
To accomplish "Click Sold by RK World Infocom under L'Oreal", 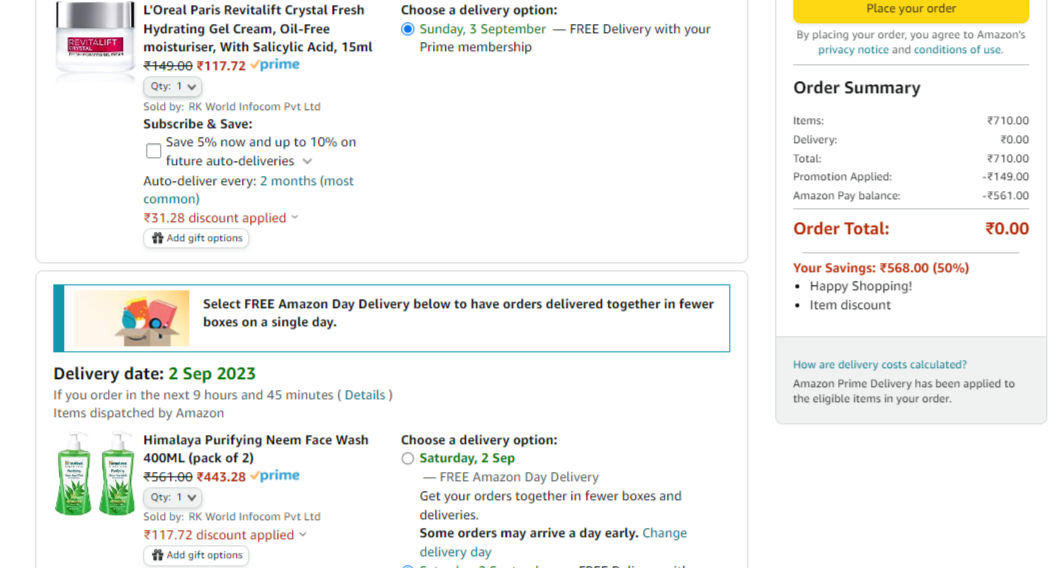I will (x=231, y=107).
